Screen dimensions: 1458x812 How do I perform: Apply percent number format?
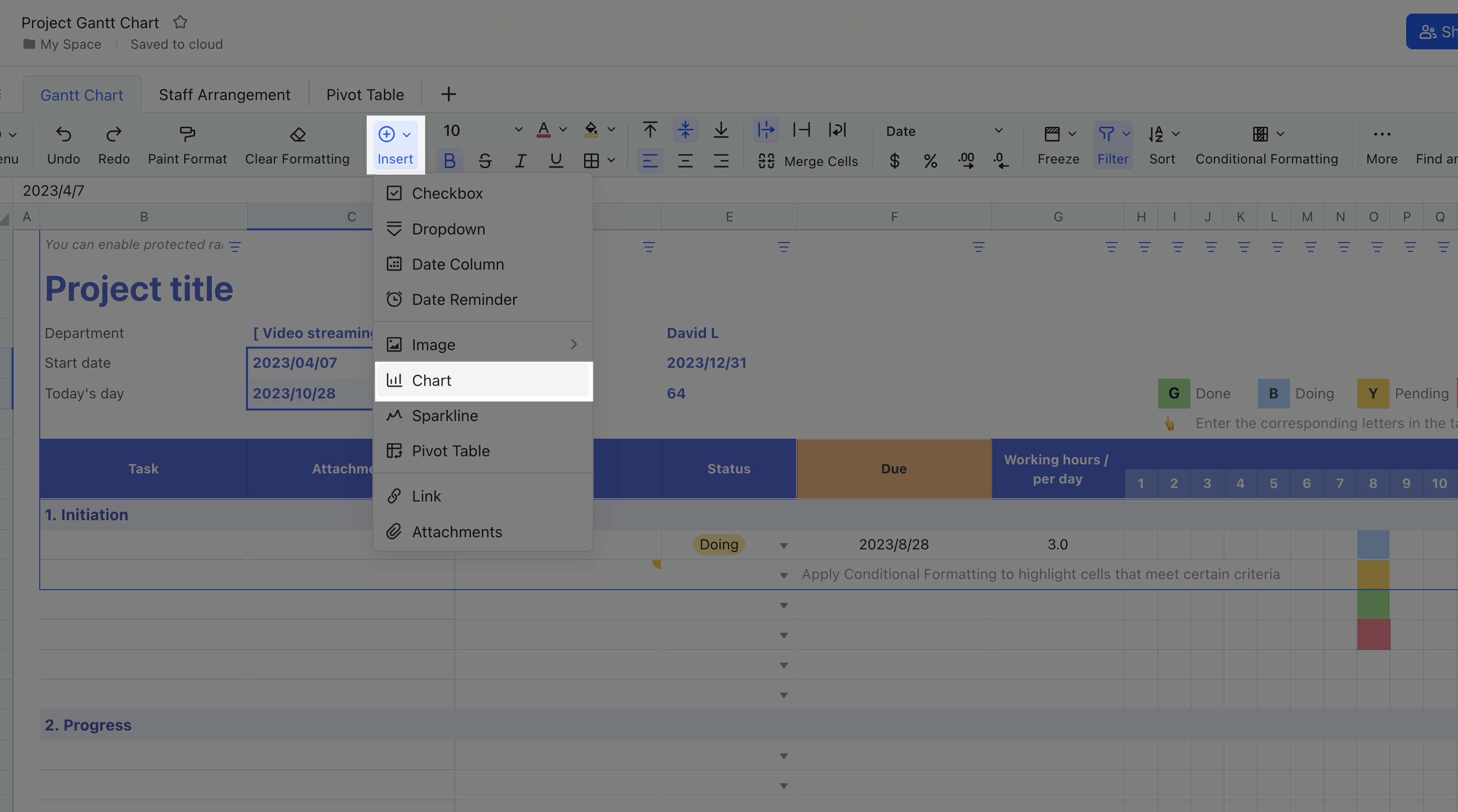tap(930, 161)
